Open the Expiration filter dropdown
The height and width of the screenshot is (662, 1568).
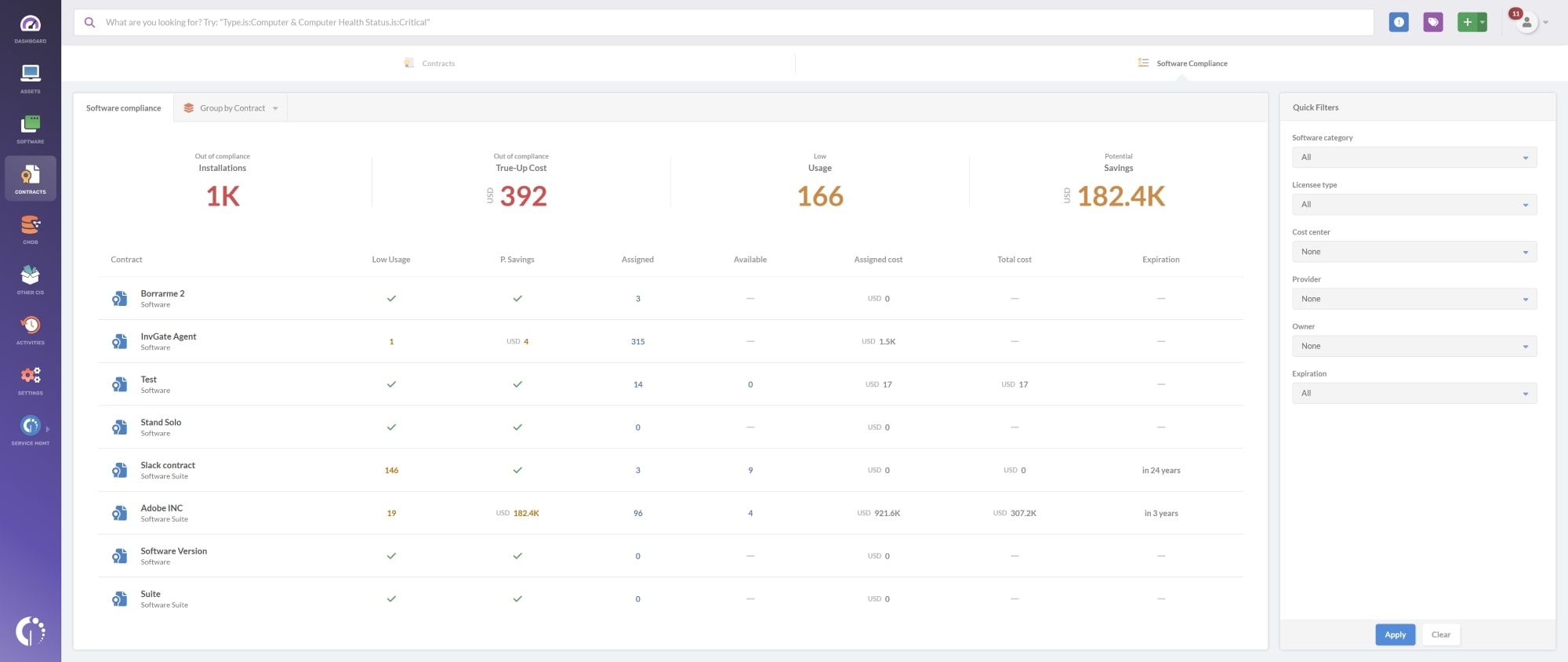click(1414, 393)
